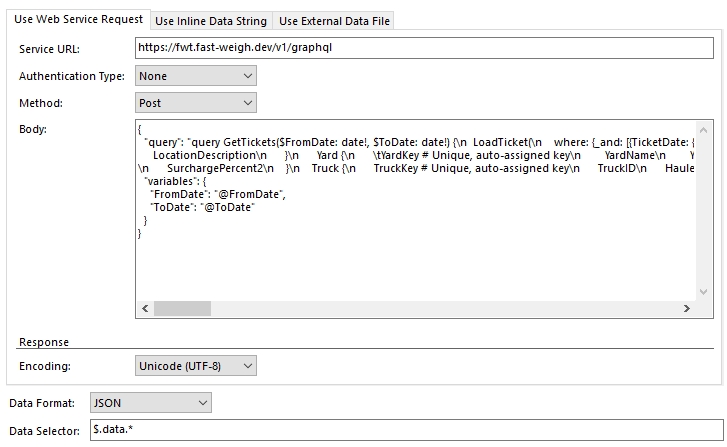The image size is (727, 447).
Task: Open the Data Format JSON dropdown
Action: point(150,403)
